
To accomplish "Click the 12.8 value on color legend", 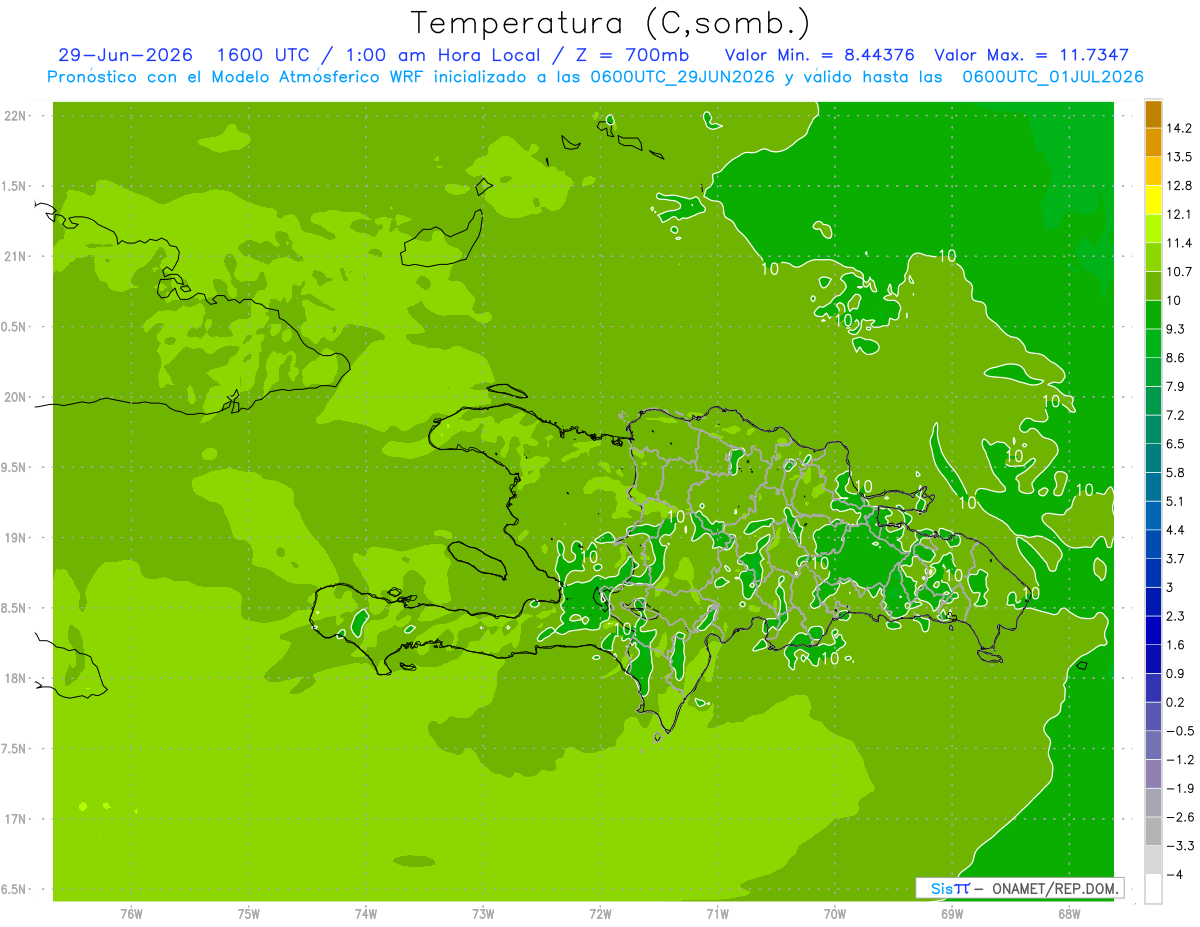I will (1178, 185).
